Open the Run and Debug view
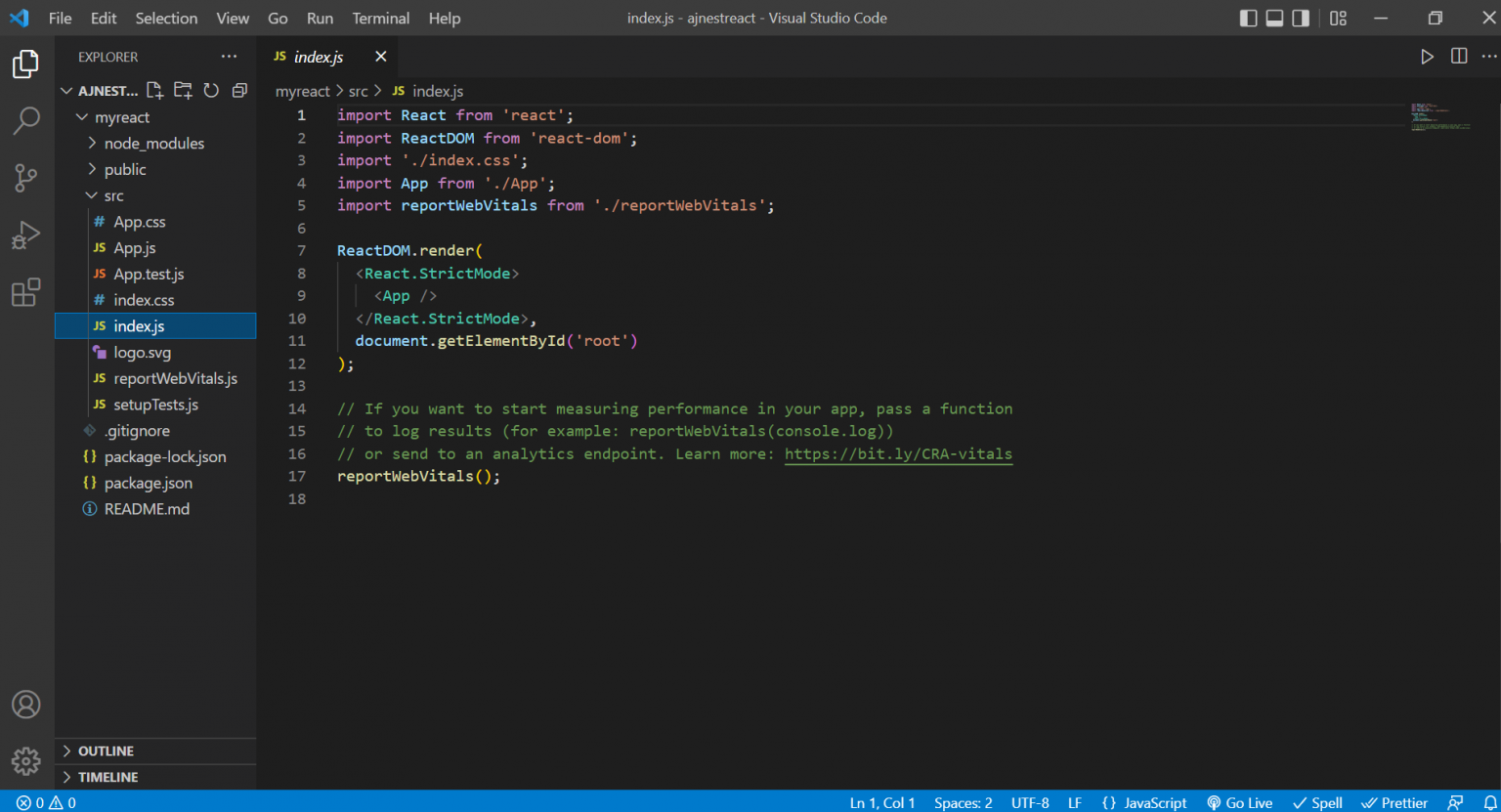The width and height of the screenshot is (1501, 812). tap(26, 235)
